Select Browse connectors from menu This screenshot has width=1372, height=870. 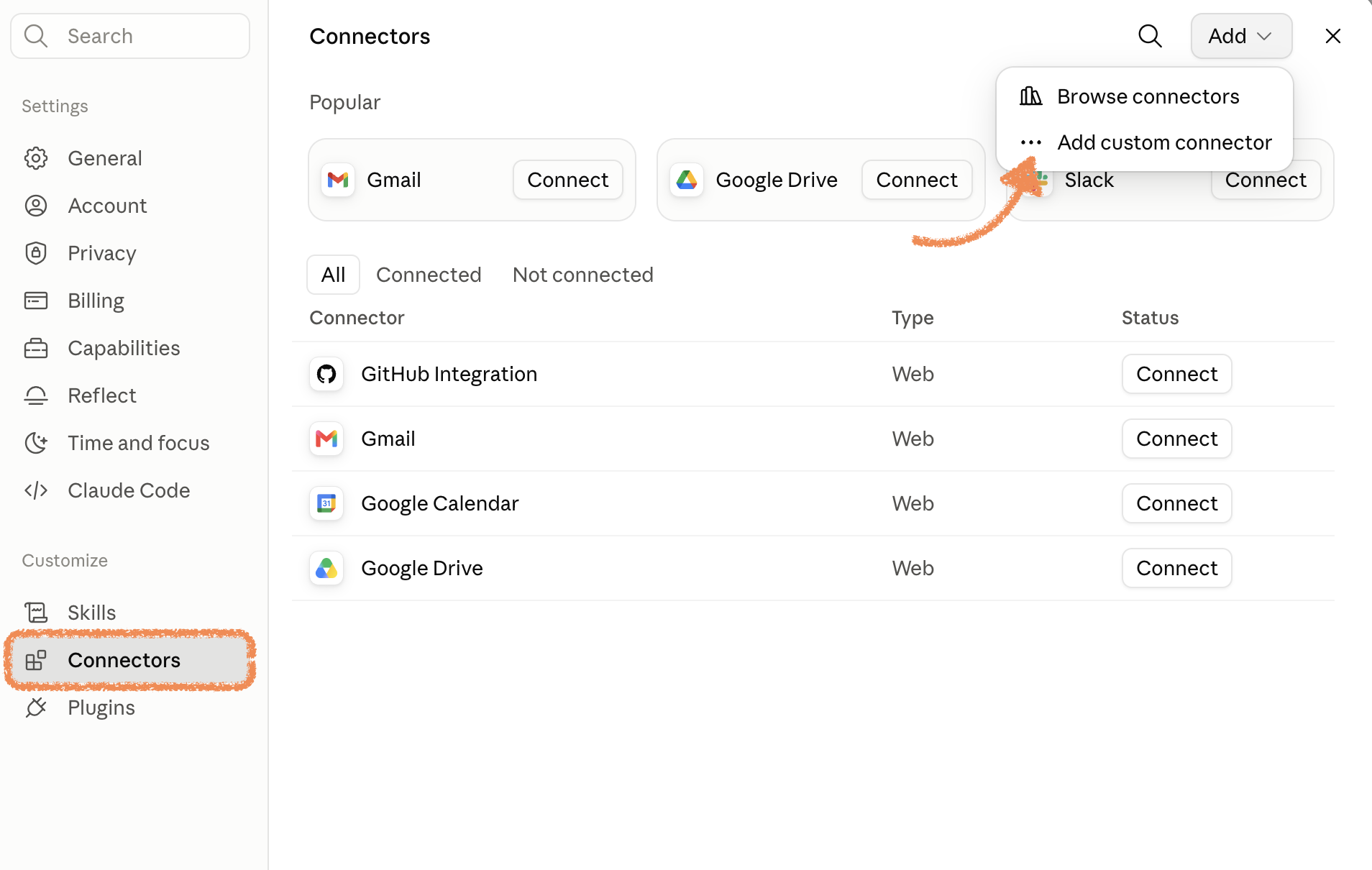click(1145, 96)
